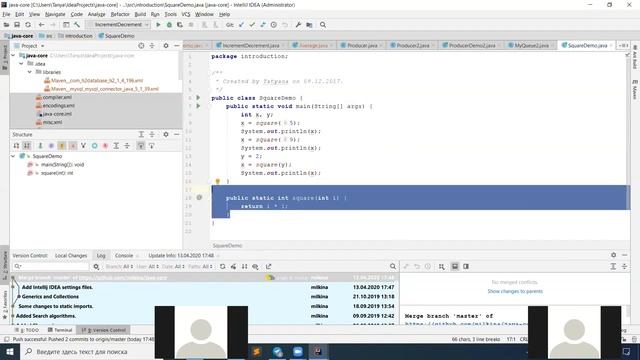Toggle Show Fields in the Structure toolbar

click(x=62, y=146)
